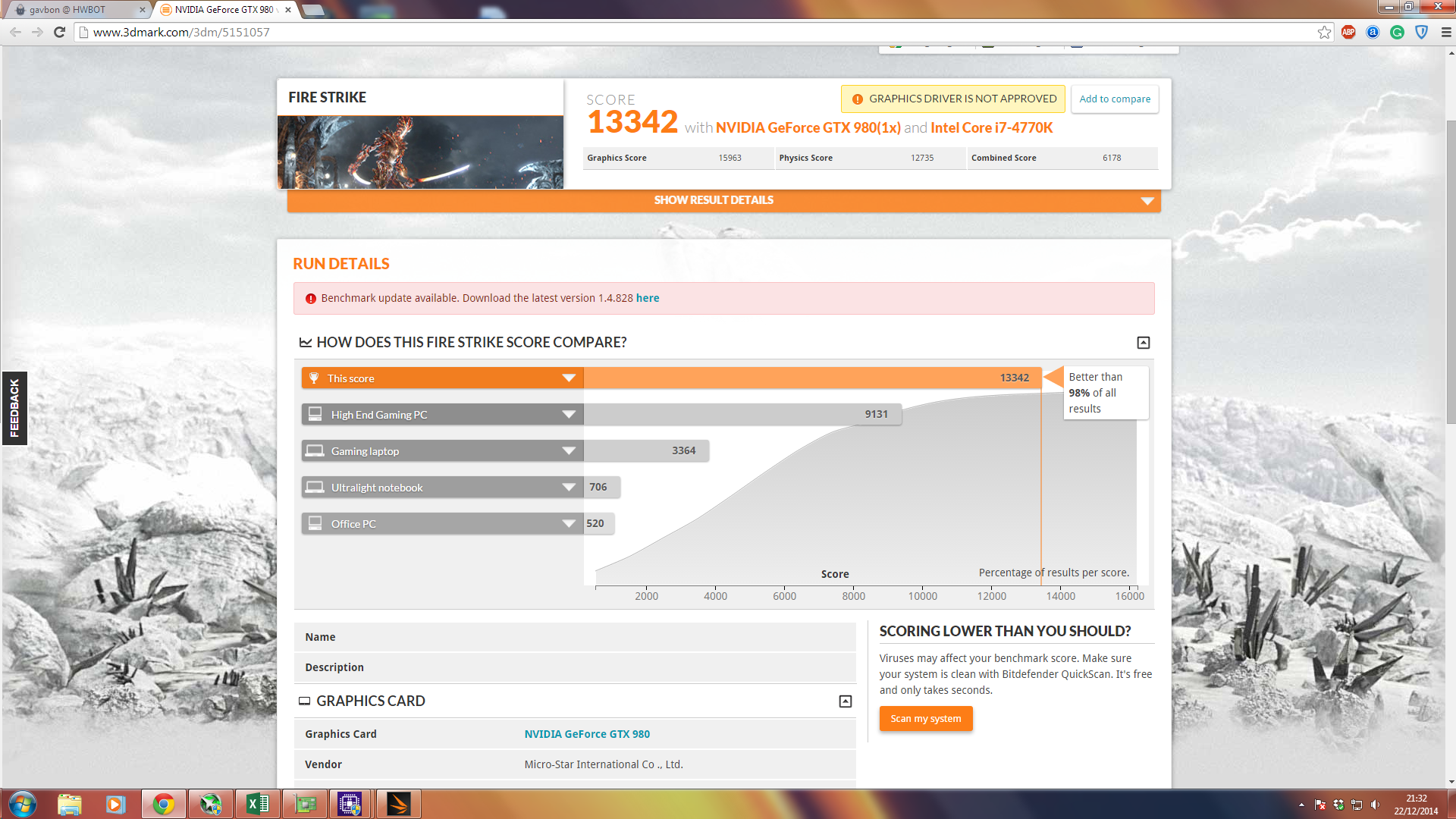Viewport: 1456px width, 819px height.
Task: Open the Action Center flag icon
Action: (1320, 805)
